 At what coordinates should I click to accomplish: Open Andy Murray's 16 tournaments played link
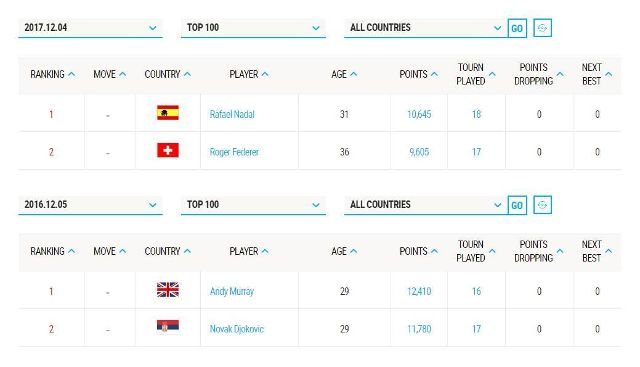476,291
